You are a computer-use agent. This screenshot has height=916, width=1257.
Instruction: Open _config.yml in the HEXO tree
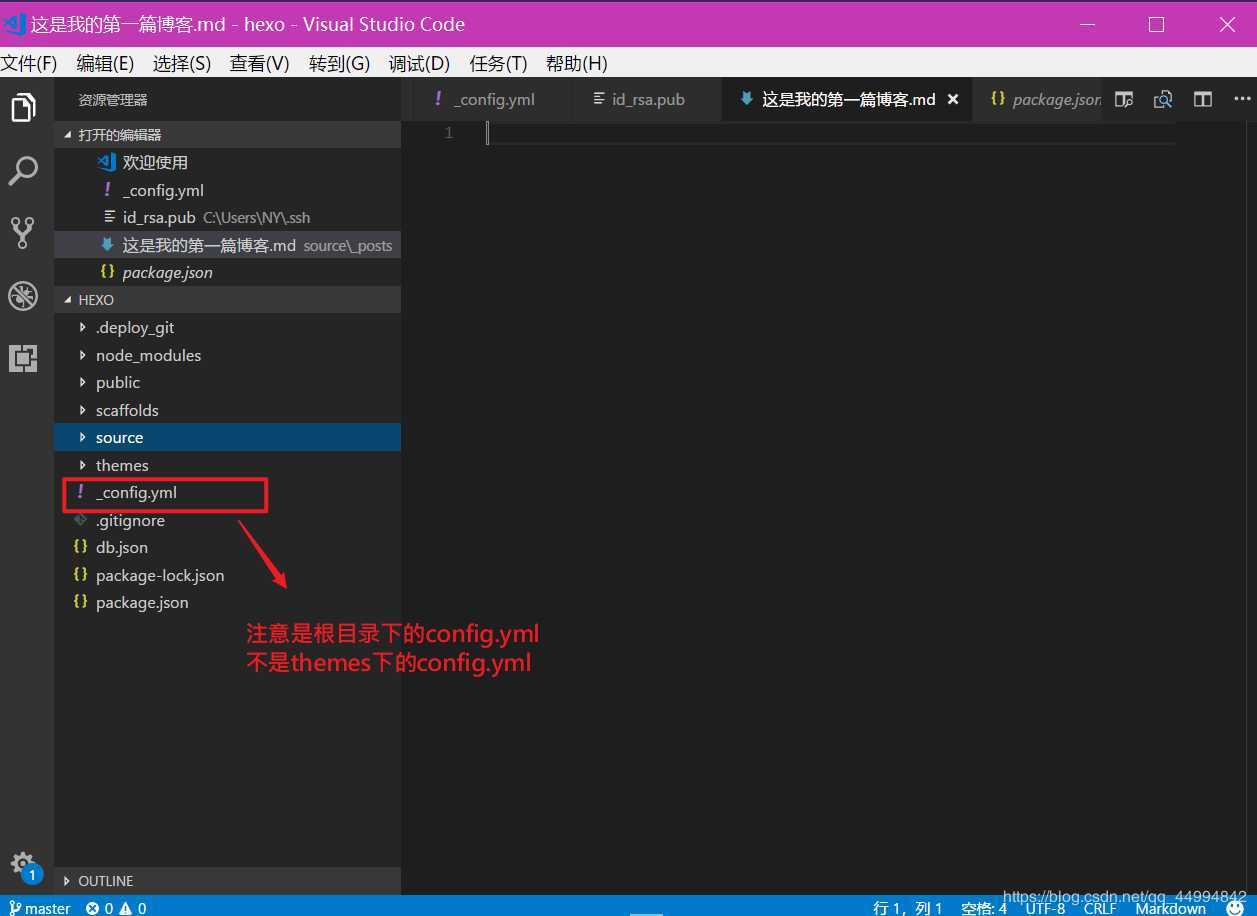(227, 492)
